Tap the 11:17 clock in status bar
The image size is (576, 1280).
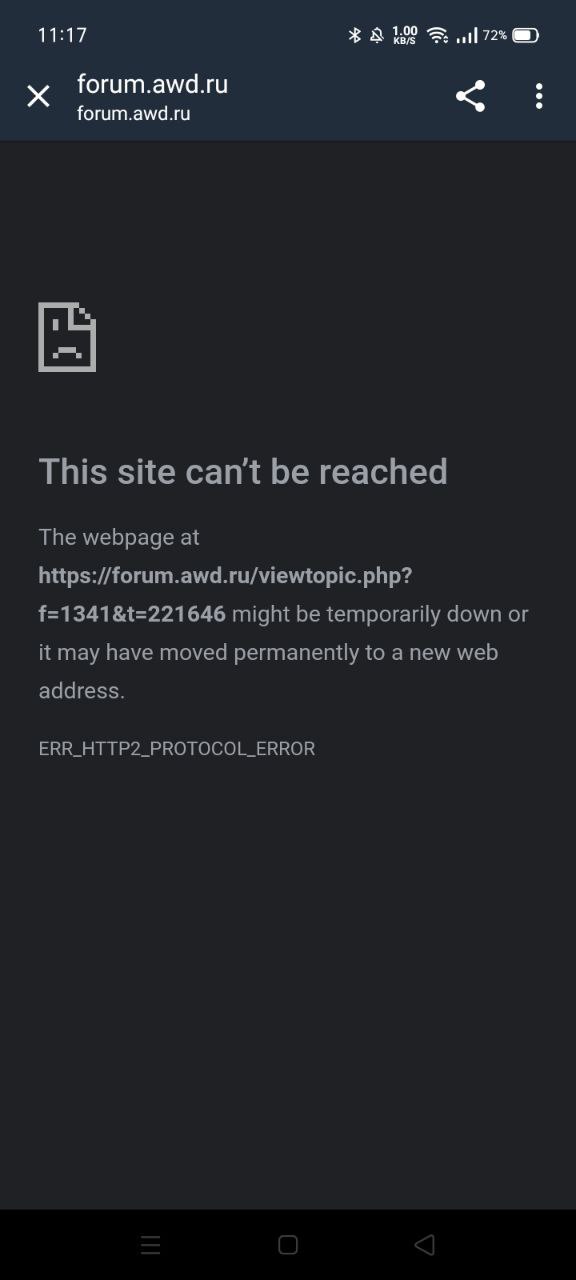point(62,35)
